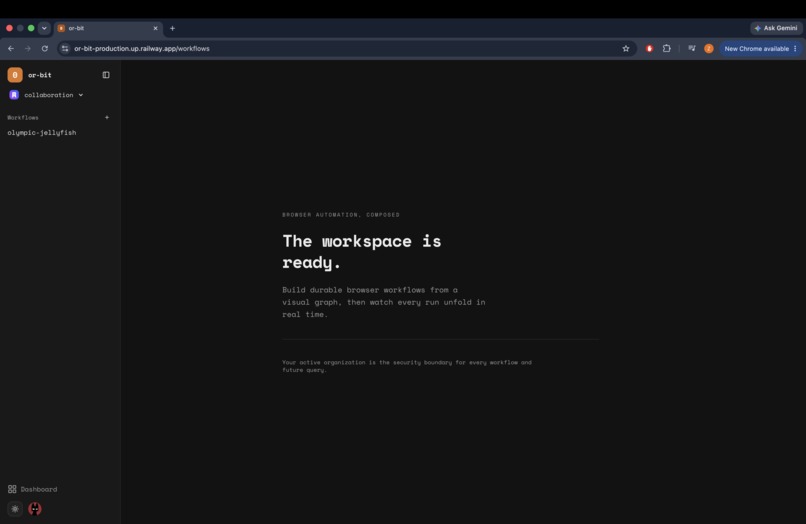The height and width of the screenshot is (524, 806).
Task: Add a new workflow with plus icon
Action: (x=107, y=117)
